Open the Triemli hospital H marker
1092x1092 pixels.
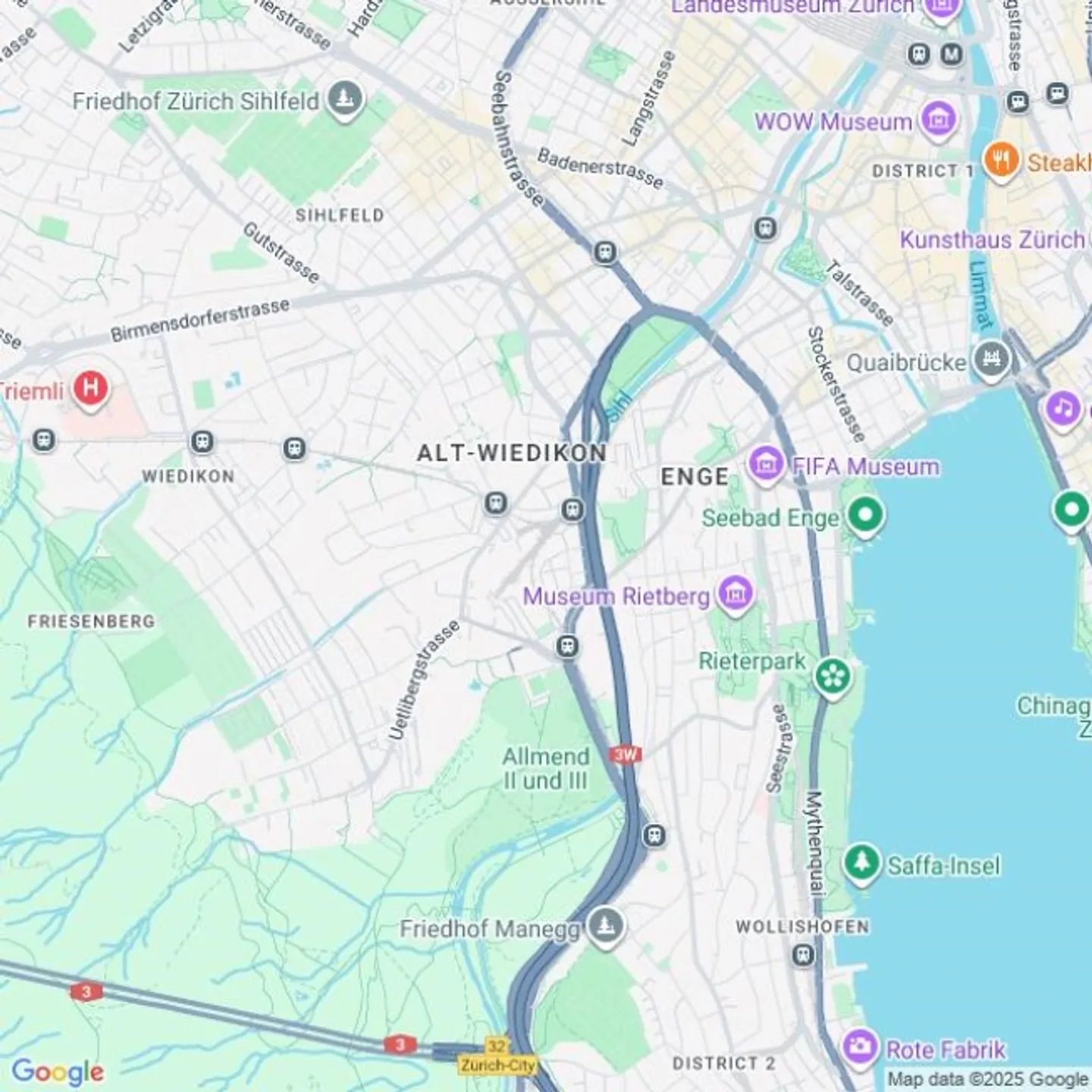tap(90, 390)
